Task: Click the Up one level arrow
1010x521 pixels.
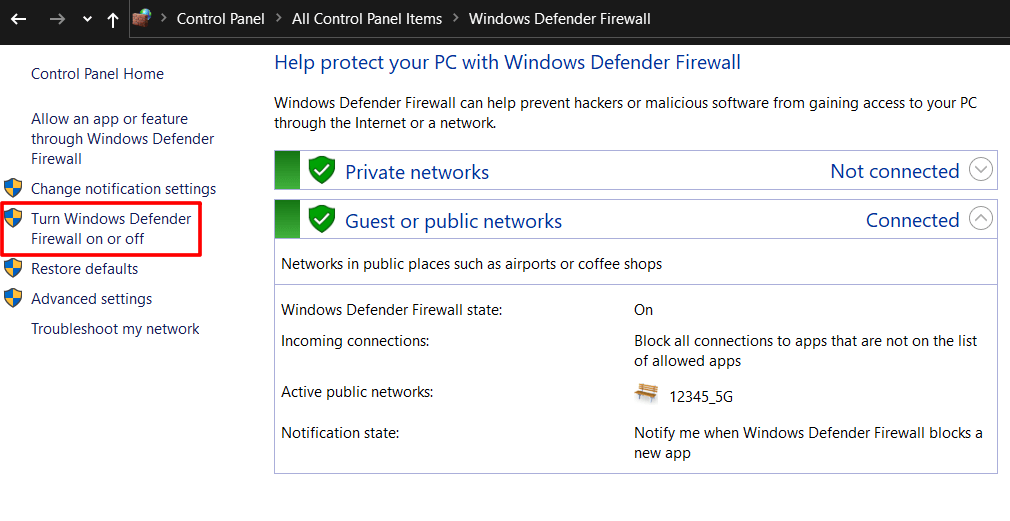Action: (x=112, y=19)
